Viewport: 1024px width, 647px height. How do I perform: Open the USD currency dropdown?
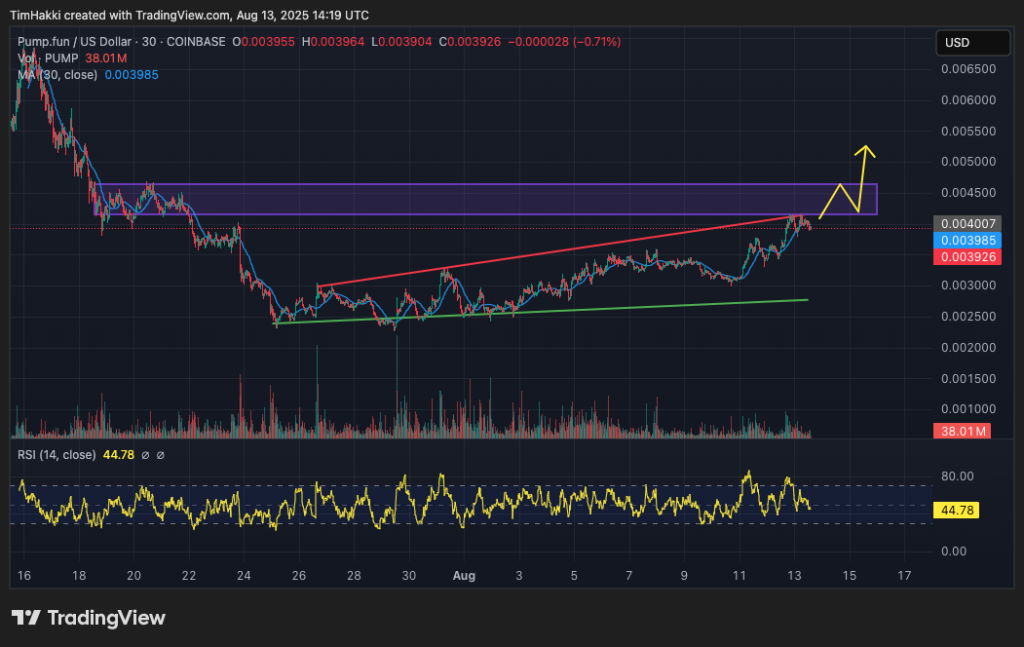coord(975,42)
